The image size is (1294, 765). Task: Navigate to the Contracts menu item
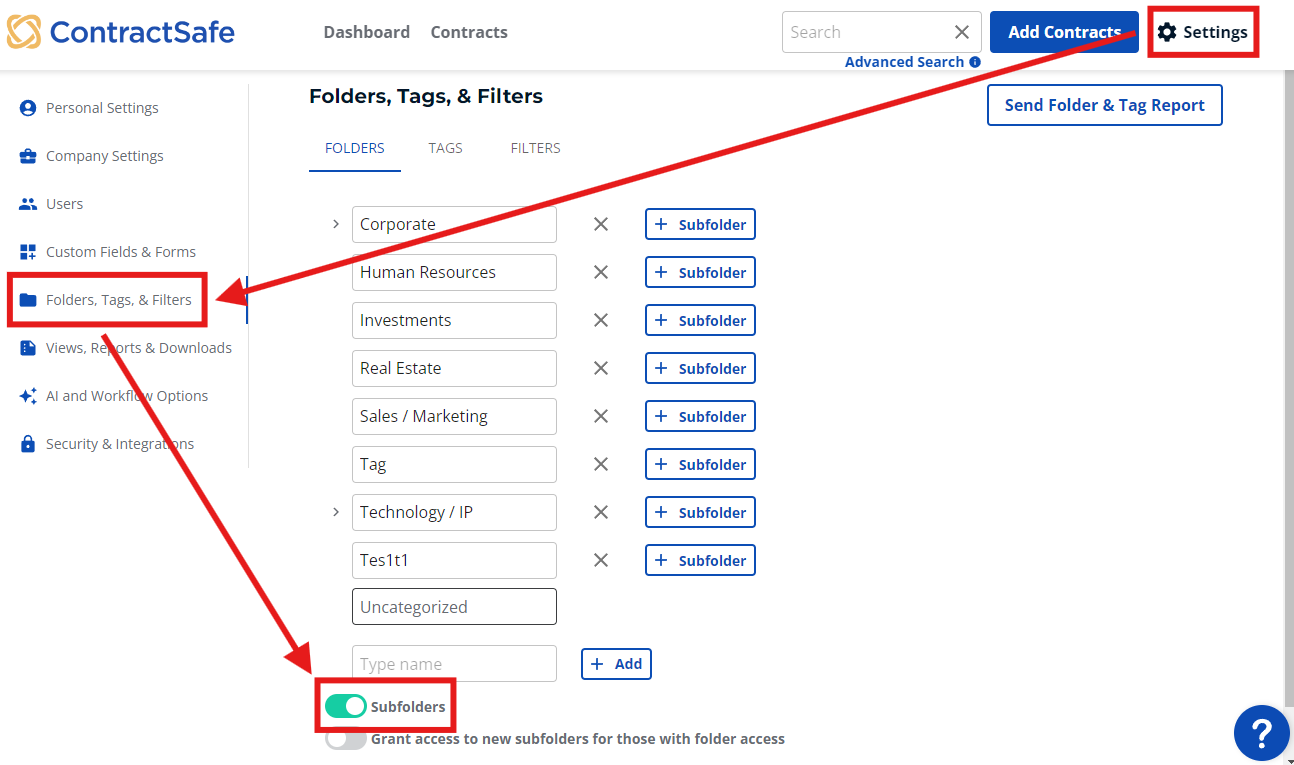[x=468, y=31]
